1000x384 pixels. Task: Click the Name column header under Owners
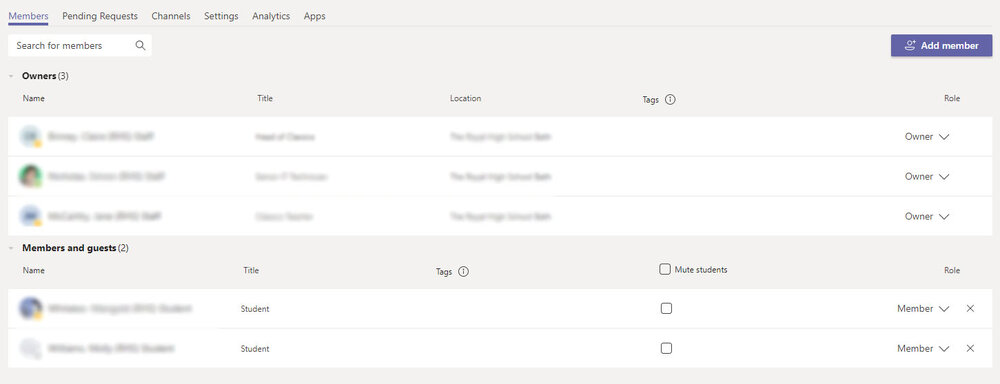pyautogui.click(x=34, y=98)
